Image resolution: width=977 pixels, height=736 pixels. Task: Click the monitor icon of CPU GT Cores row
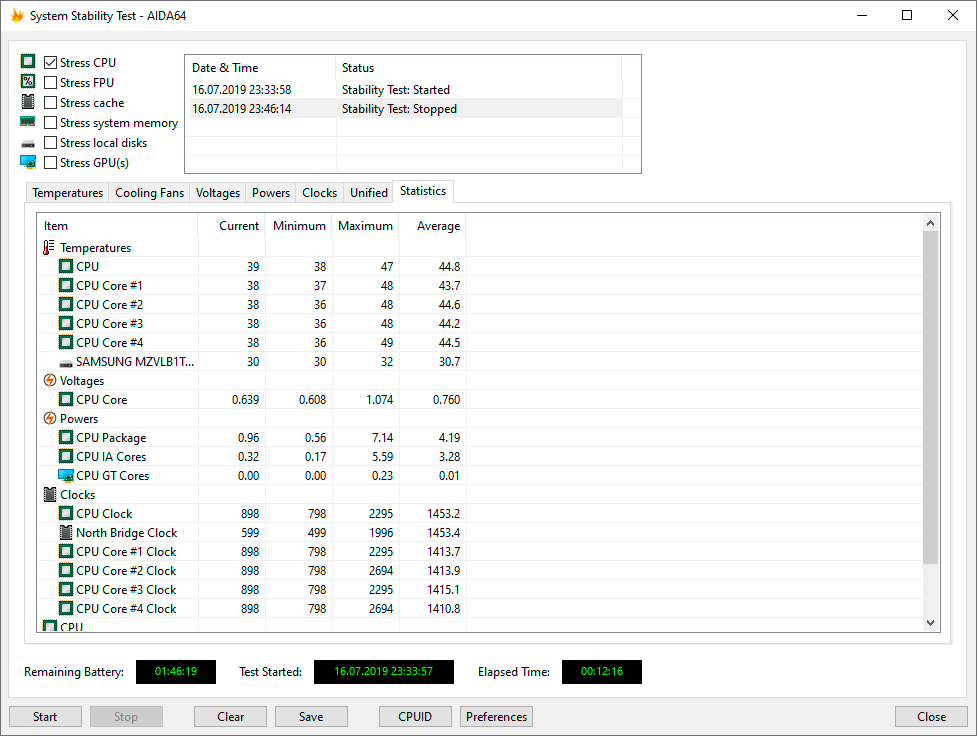(66, 476)
